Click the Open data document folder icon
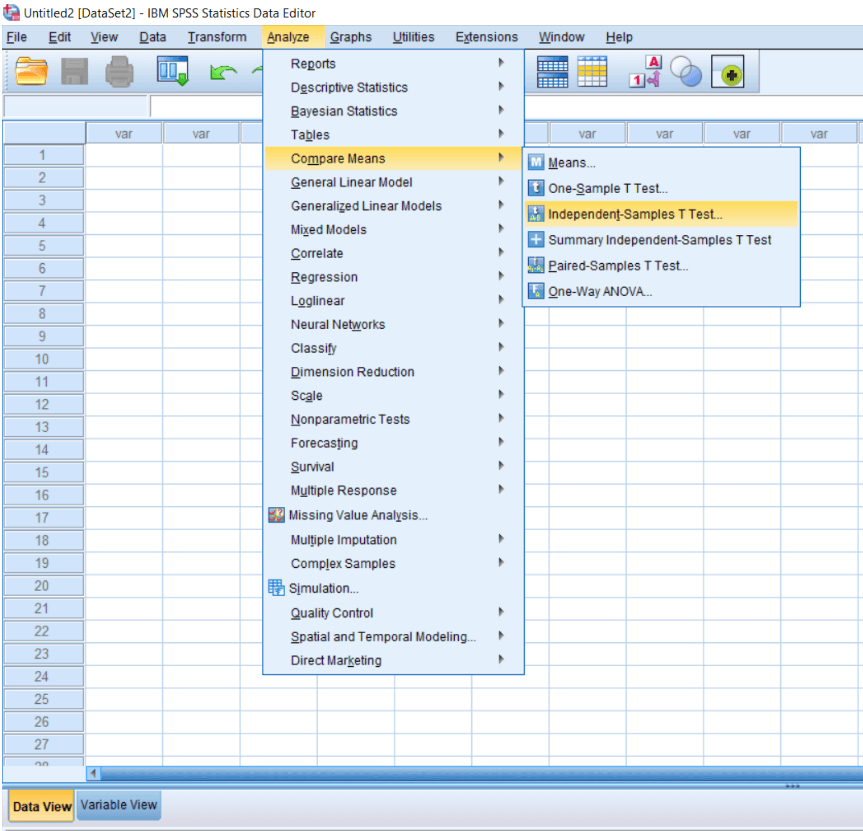Image resolution: width=863 pixels, height=831 pixels. [x=31, y=72]
